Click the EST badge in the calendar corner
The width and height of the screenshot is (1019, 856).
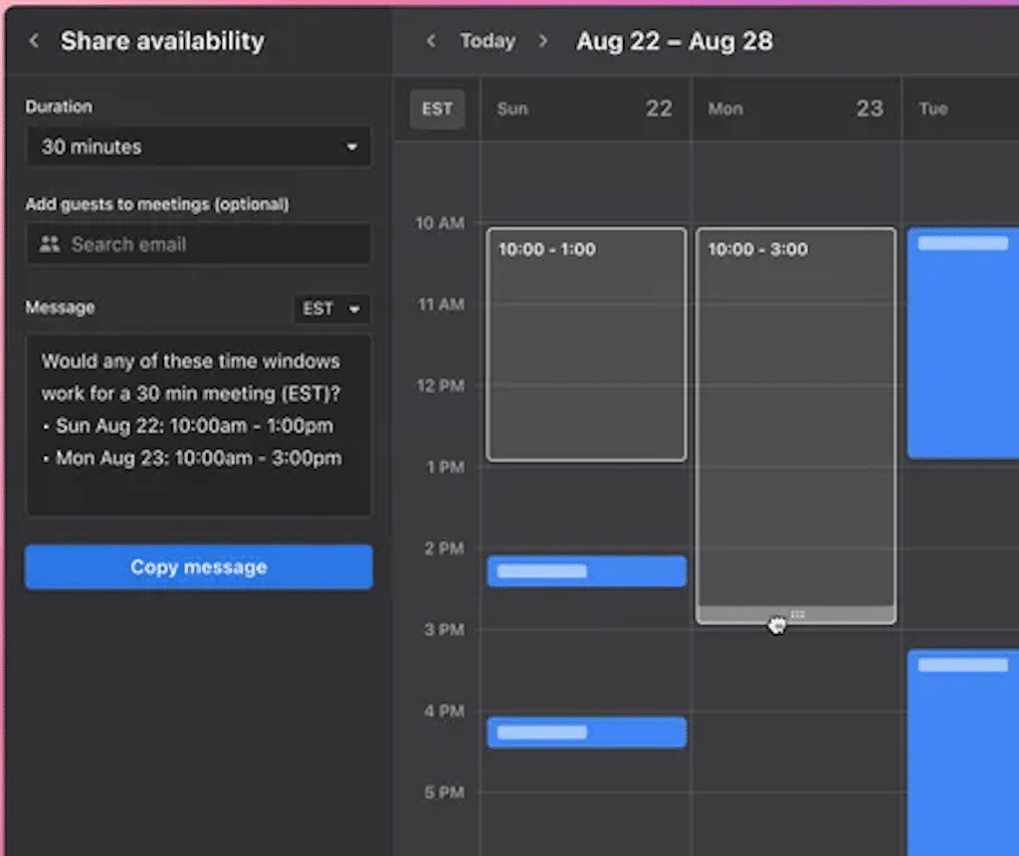437,109
